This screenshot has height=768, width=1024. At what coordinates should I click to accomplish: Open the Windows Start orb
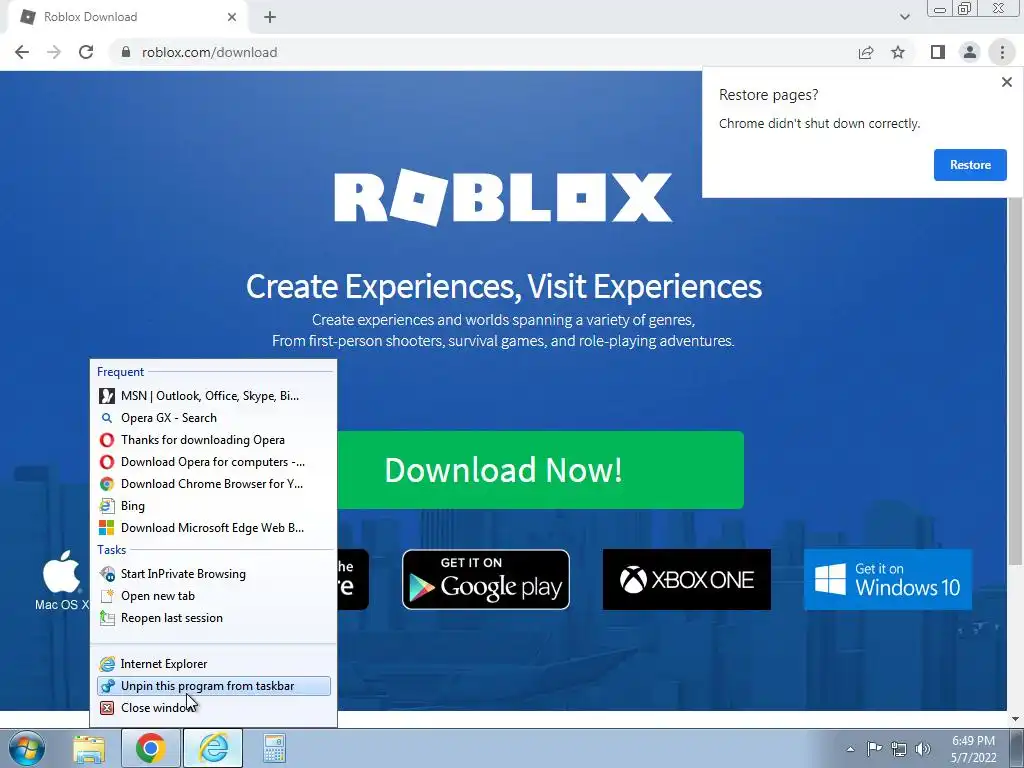tap(27, 748)
